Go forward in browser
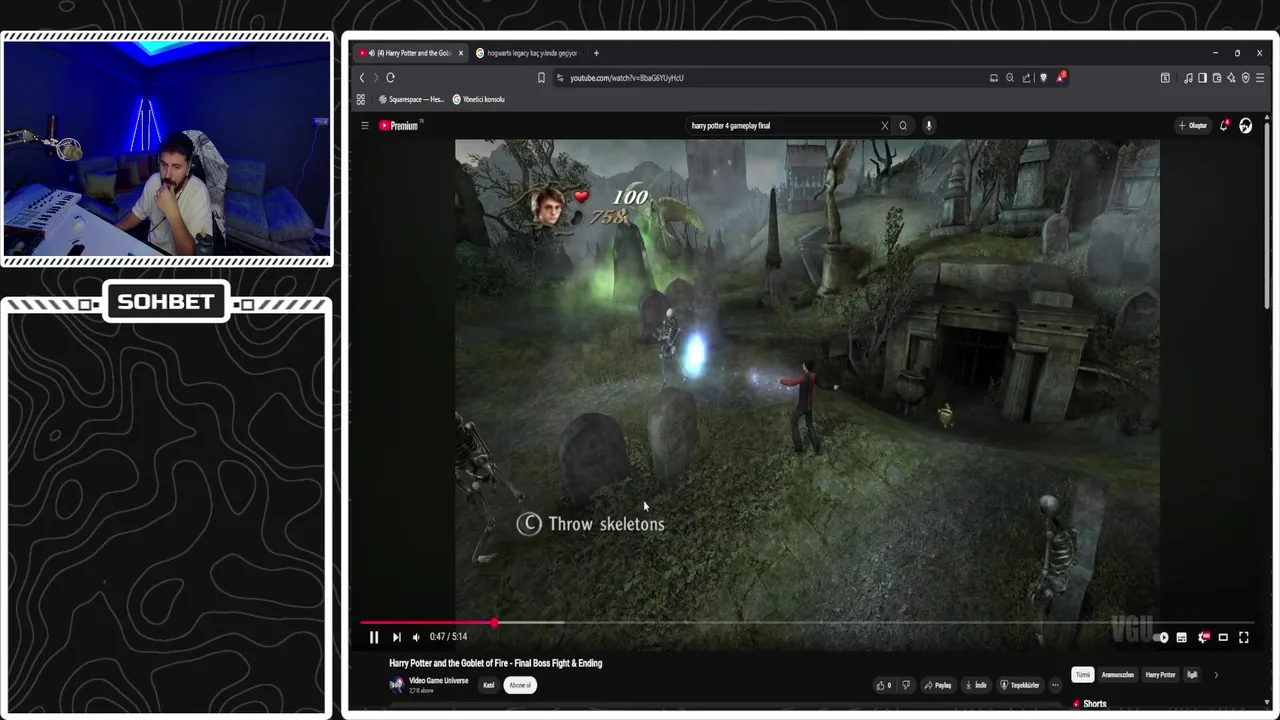 376,78
